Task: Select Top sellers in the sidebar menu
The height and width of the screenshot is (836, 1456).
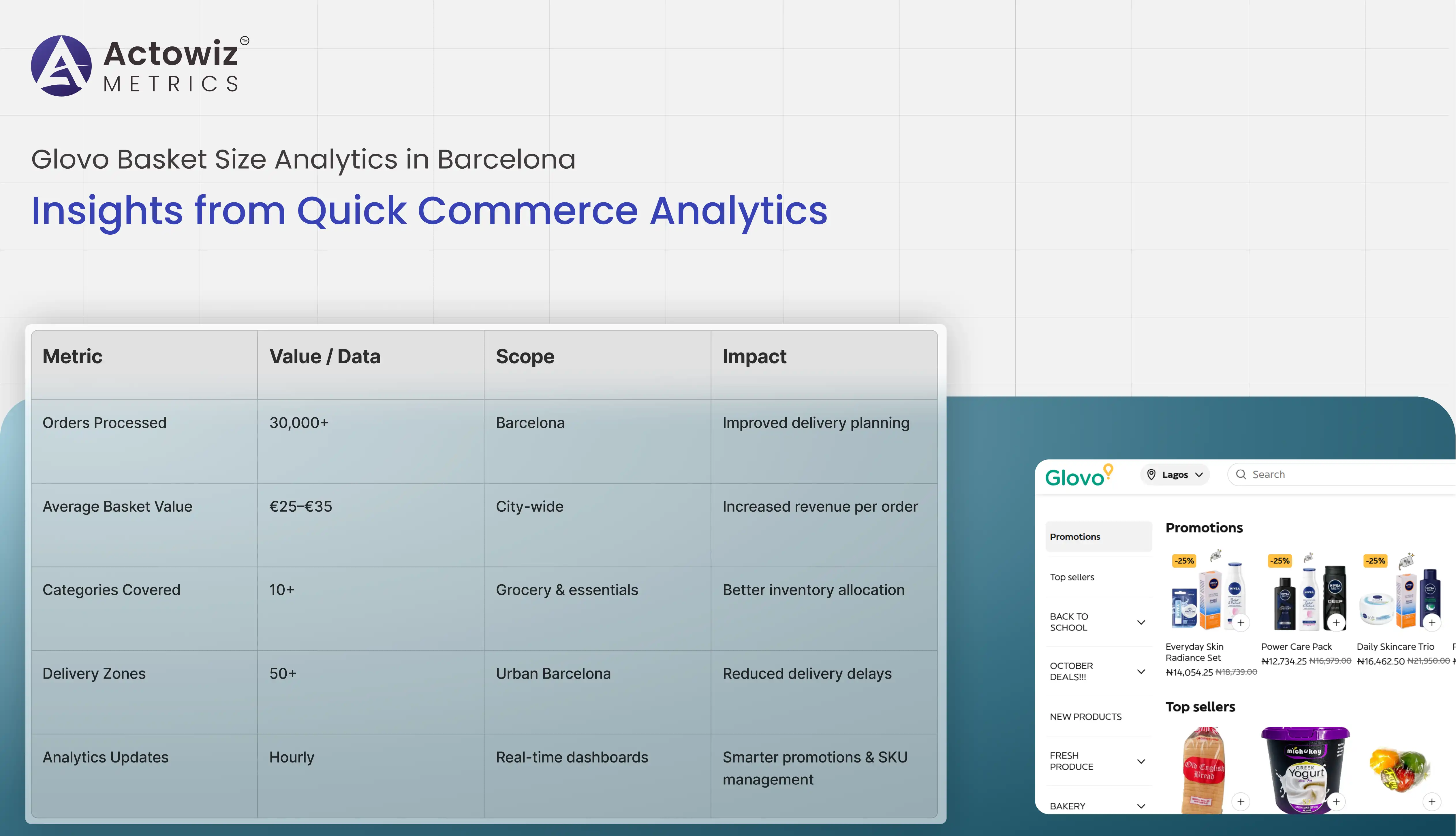Action: (x=1072, y=577)
